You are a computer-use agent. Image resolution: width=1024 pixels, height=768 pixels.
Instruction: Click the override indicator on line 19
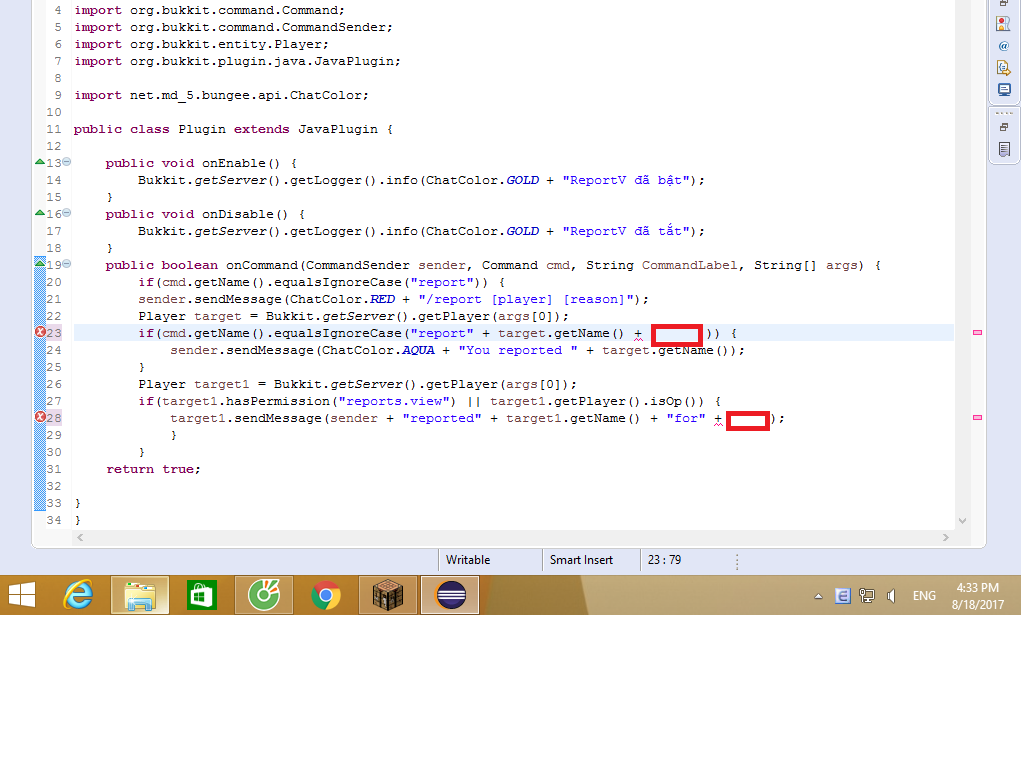coord(40,263)
